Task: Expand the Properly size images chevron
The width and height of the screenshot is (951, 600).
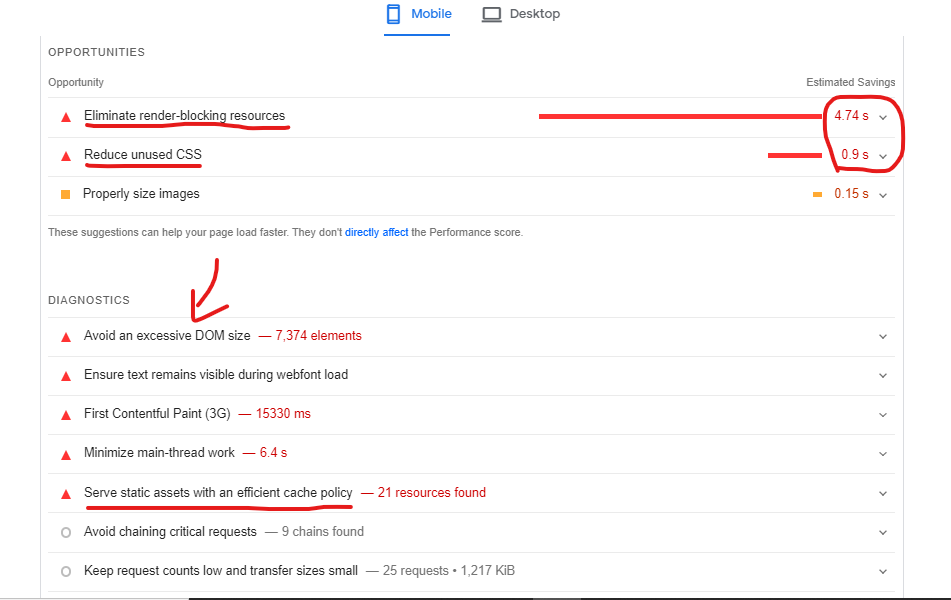Action: pos(883,195)
